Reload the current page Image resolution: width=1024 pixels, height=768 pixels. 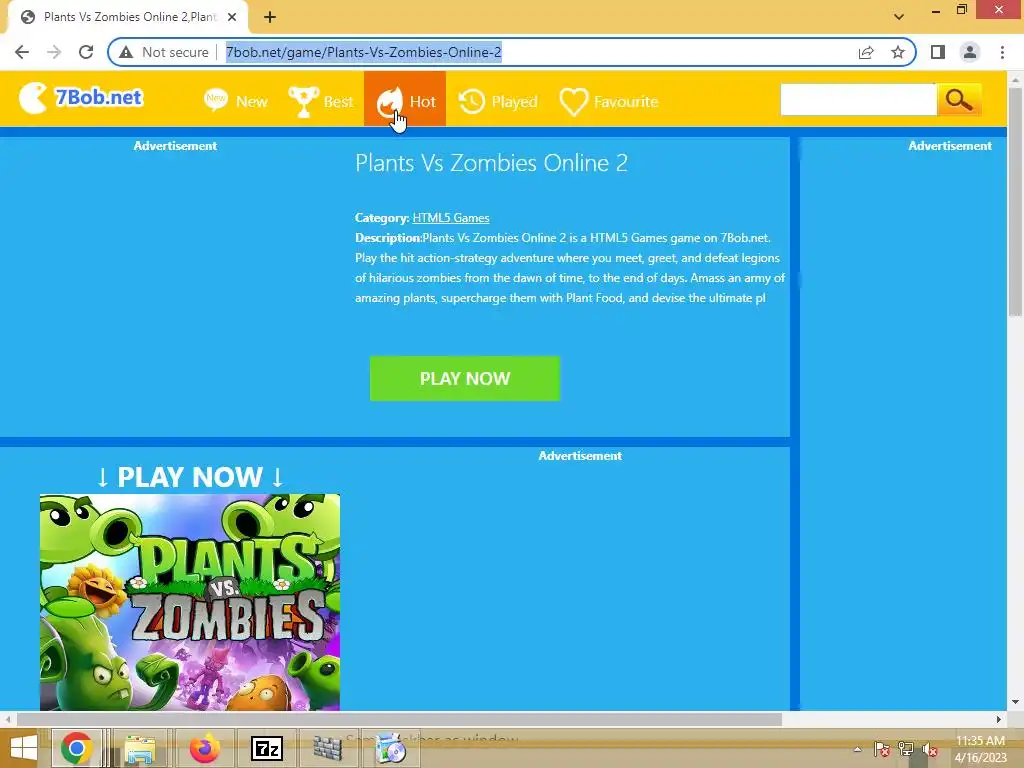click(x=86, y=52)
